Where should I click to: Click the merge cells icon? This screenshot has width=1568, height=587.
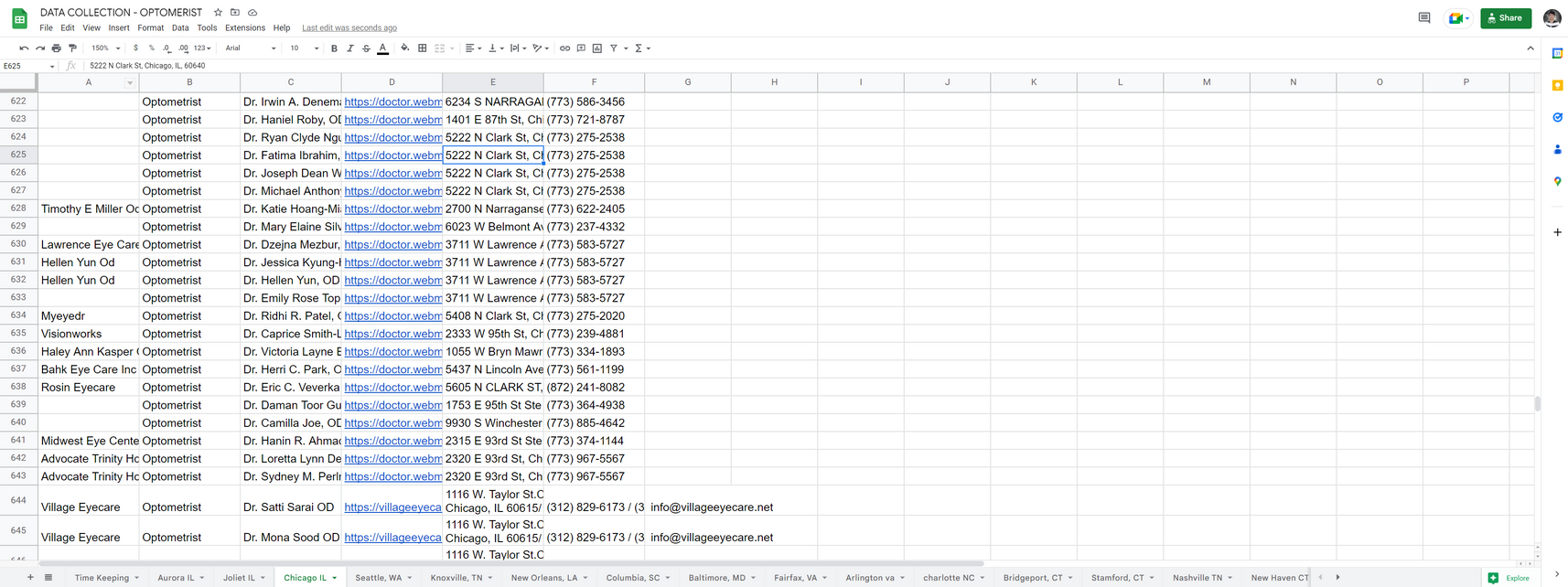pos(439,48)
